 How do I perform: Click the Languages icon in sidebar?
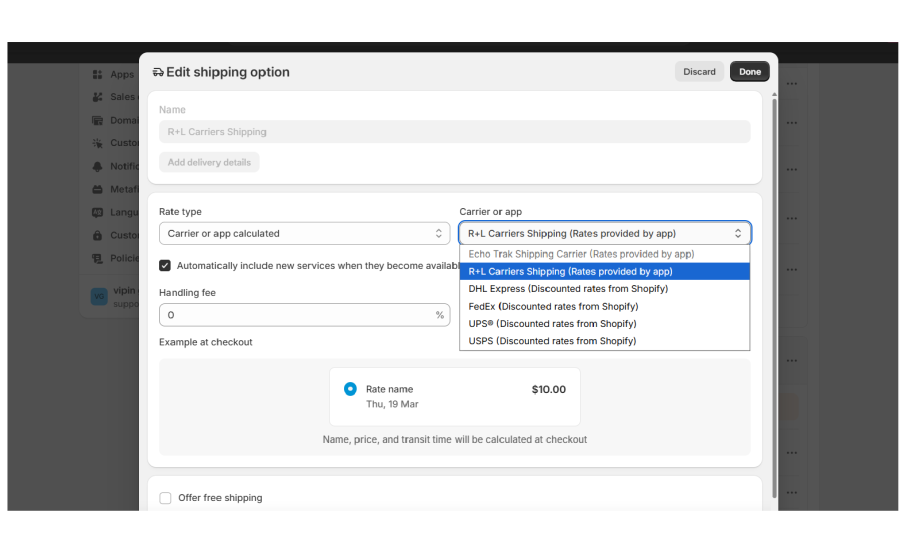click(98, 212)
